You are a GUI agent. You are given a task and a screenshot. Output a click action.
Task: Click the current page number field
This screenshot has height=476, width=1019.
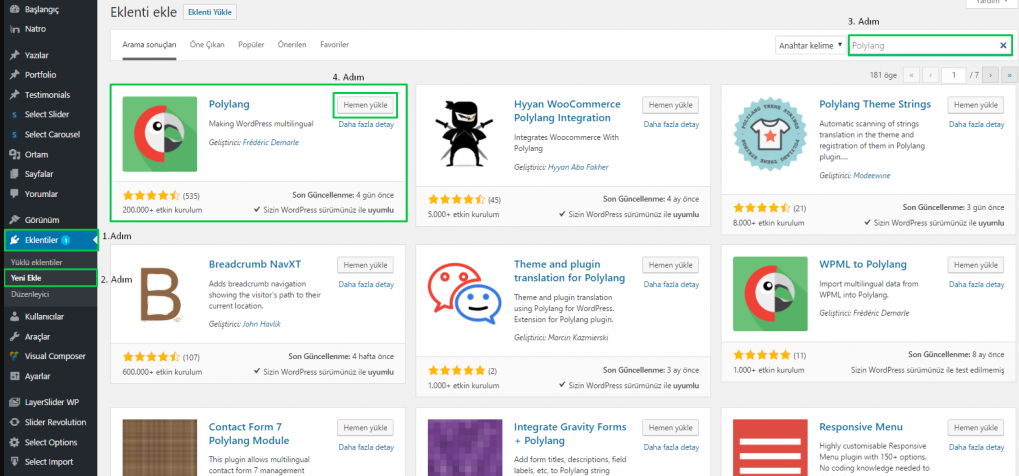954,75
